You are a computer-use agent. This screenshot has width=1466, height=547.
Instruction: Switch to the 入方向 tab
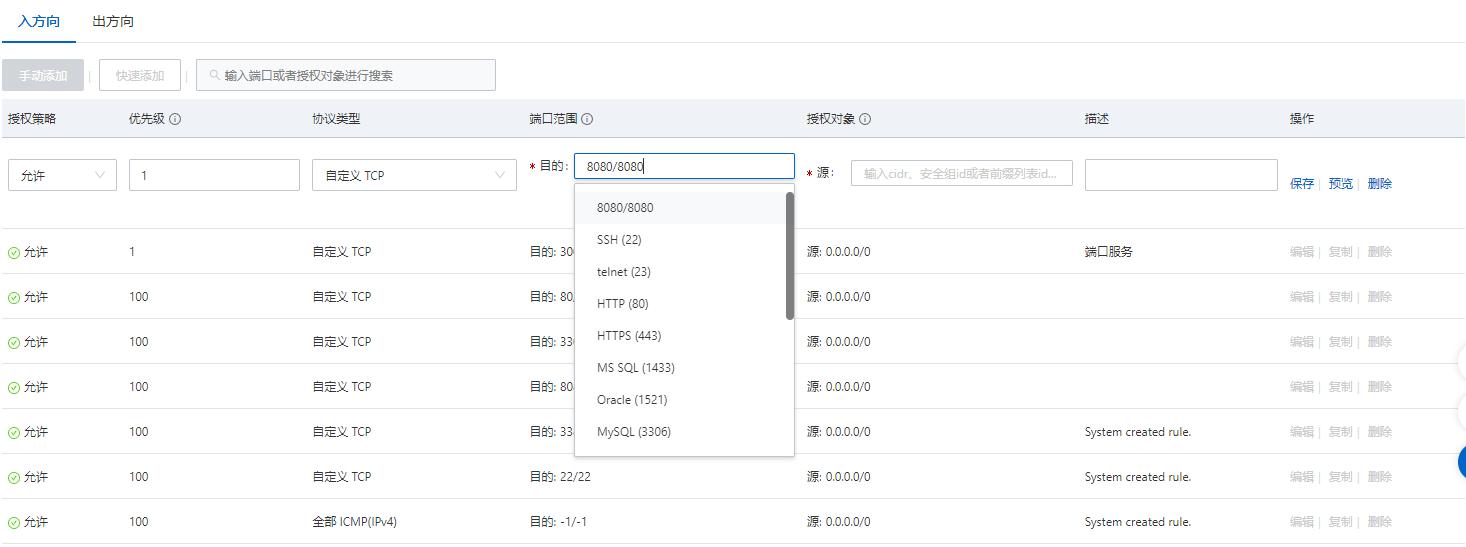click(x=39, y=21)
